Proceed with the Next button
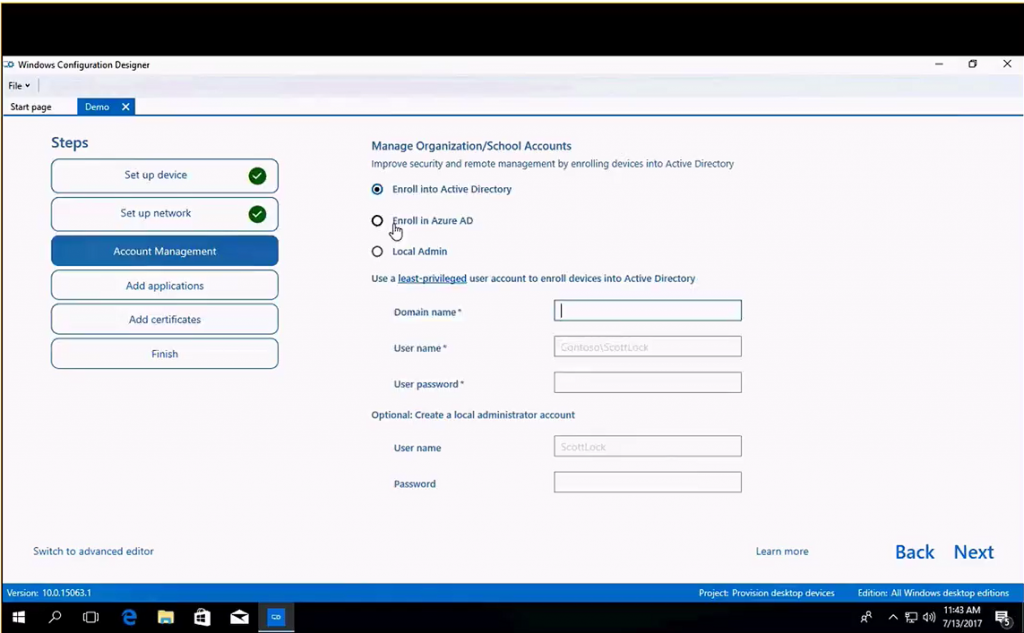Screen dimensions: 1024x633 click(x=974, y=552)
